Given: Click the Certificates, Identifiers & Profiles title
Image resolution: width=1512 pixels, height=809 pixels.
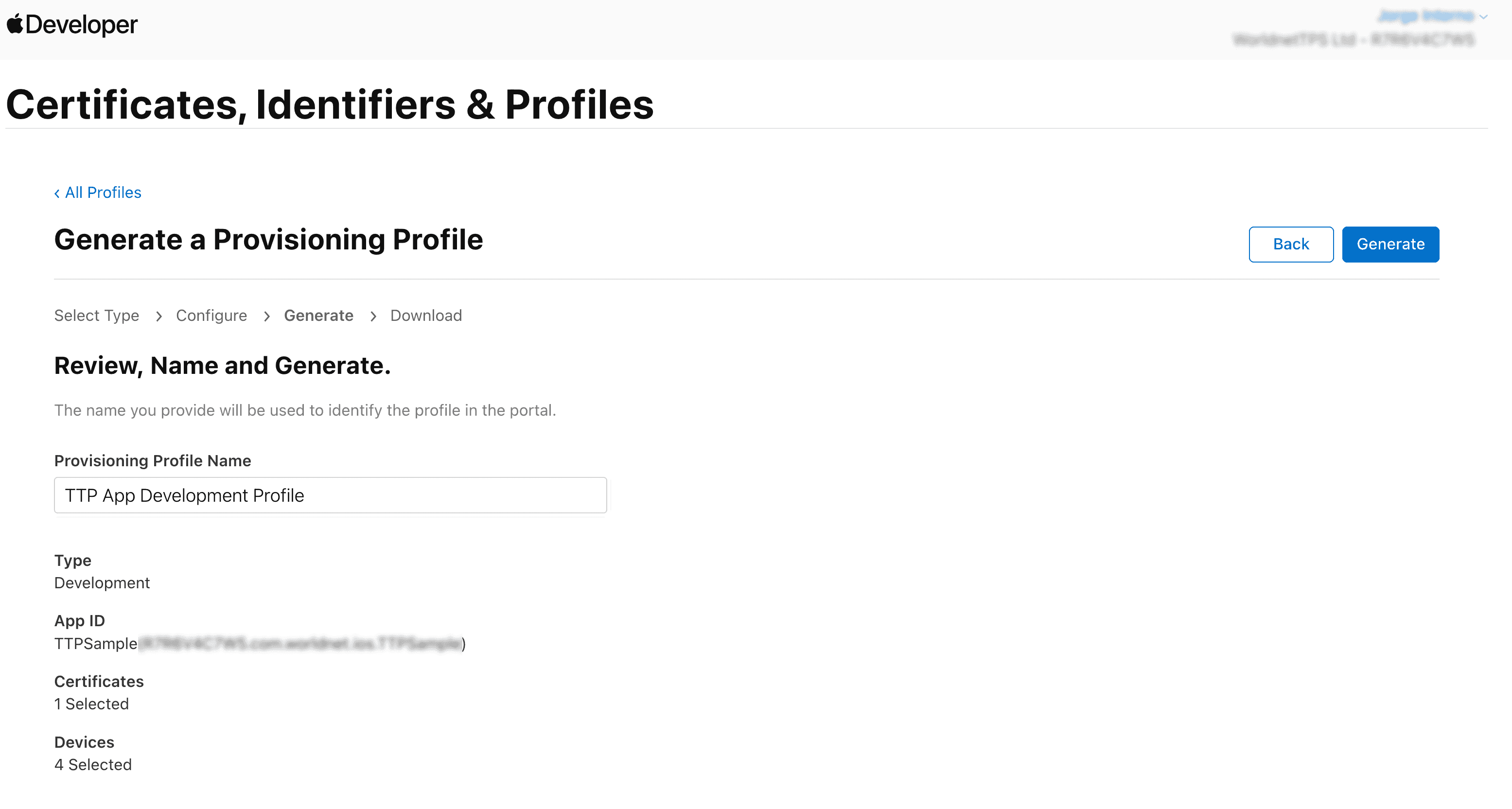Looking at the screenshot, I should pos(329,105).
